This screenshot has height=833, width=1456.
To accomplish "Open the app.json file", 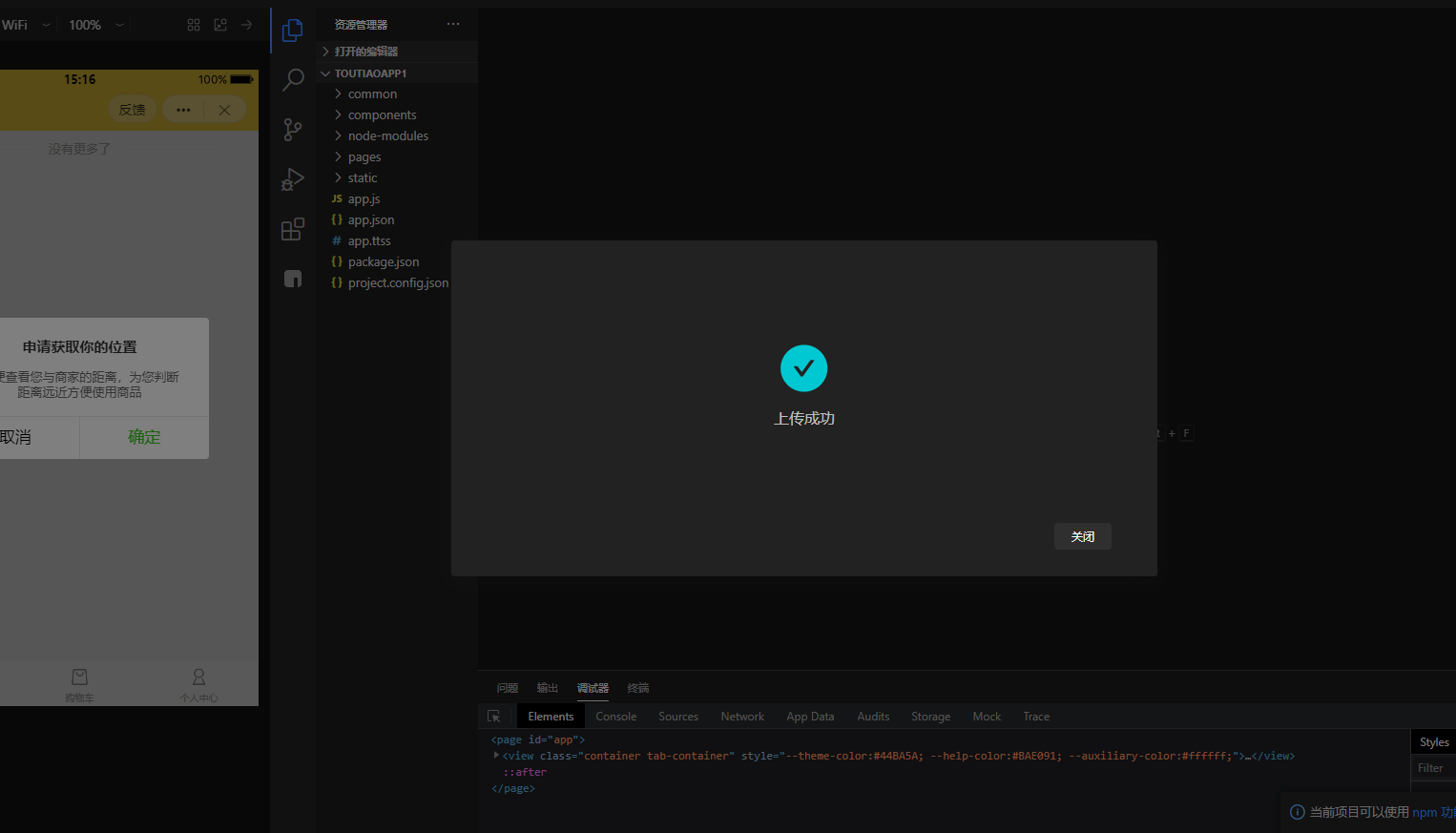I will click(397, 219).
